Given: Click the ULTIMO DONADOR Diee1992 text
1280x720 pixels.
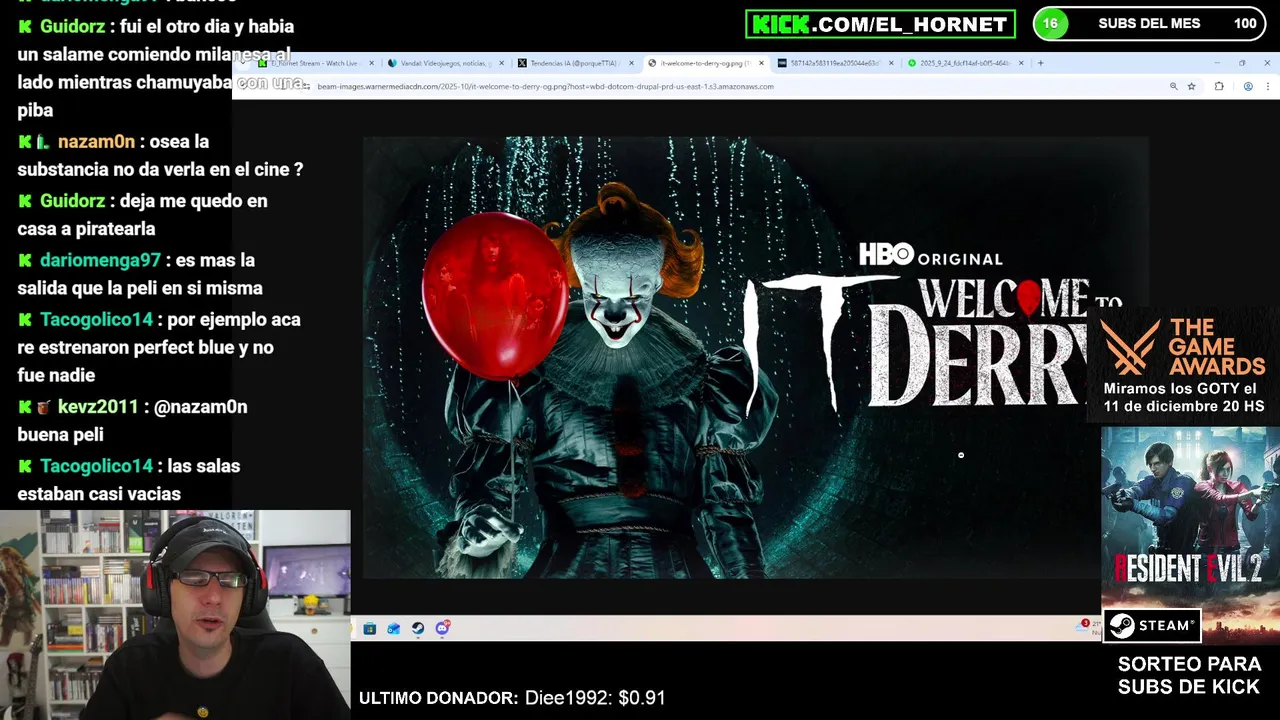Looking at the screenshot, I should click(x=512, y=698).
